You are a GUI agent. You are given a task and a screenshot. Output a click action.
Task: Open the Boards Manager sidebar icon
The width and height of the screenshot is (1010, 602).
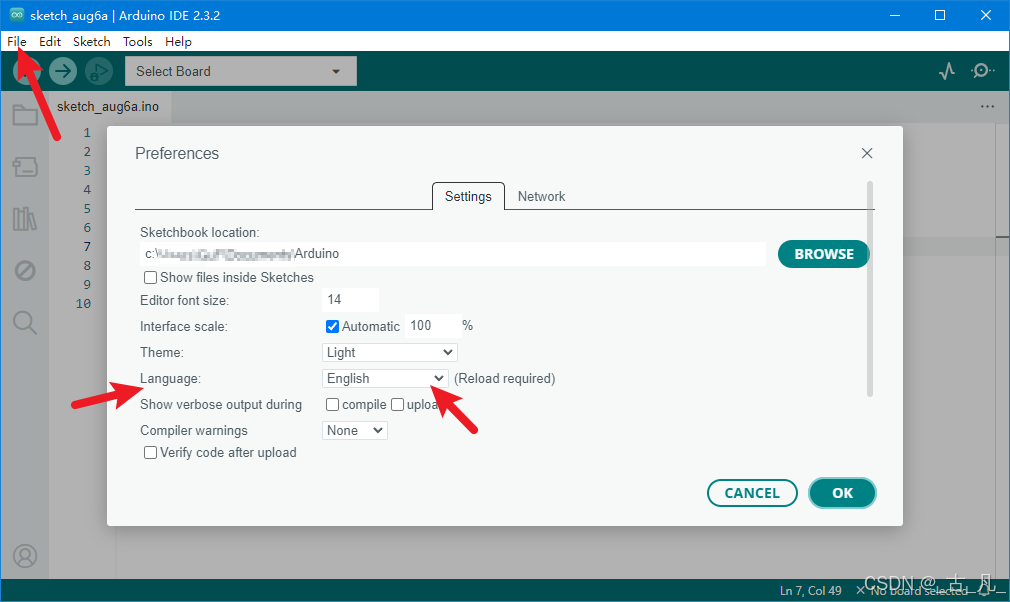[x=25, y=167]
